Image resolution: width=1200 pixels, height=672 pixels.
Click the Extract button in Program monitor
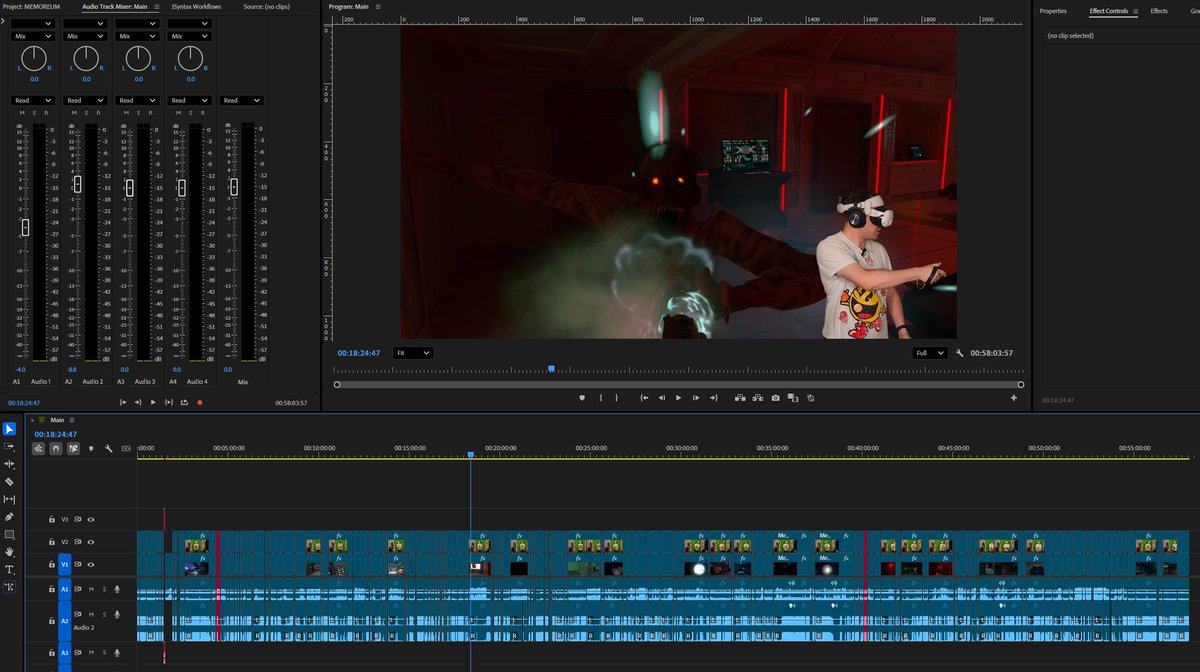pyautogui.click(x=758, y=398)
